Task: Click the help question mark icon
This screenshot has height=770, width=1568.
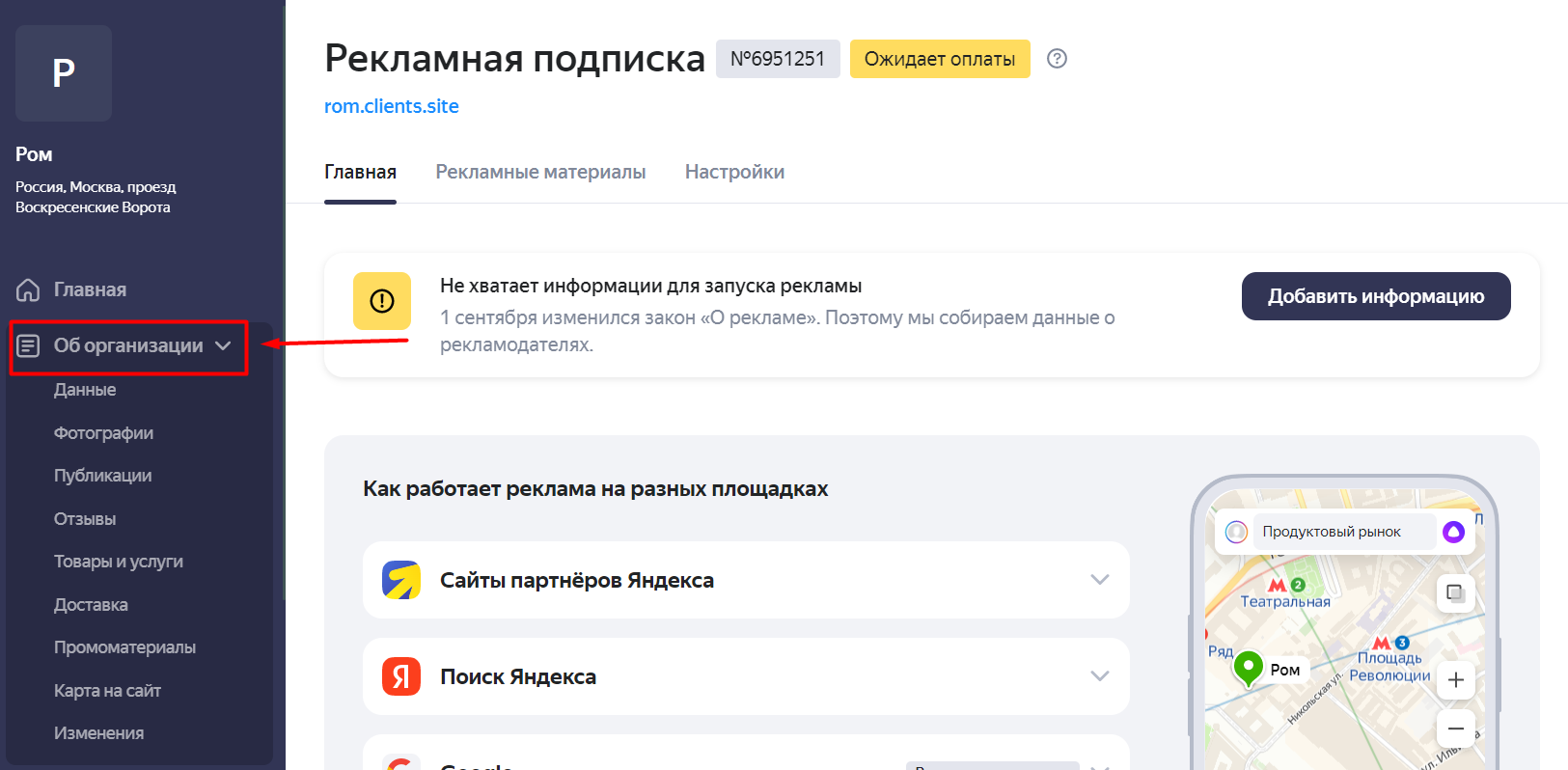Action: (x=1057, y=59)
